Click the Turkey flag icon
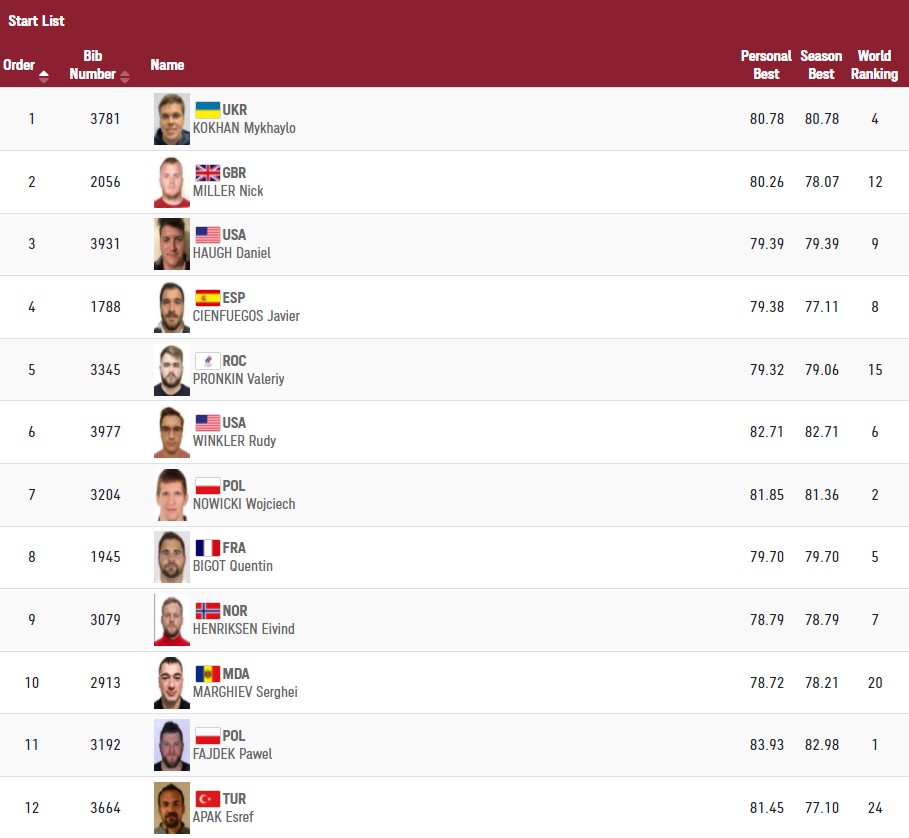 point(207,799)
